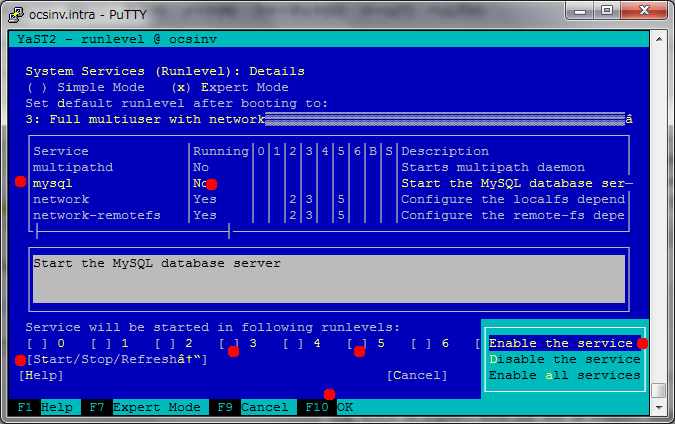
Task: Click the Description column header
Action: point(445,152)
